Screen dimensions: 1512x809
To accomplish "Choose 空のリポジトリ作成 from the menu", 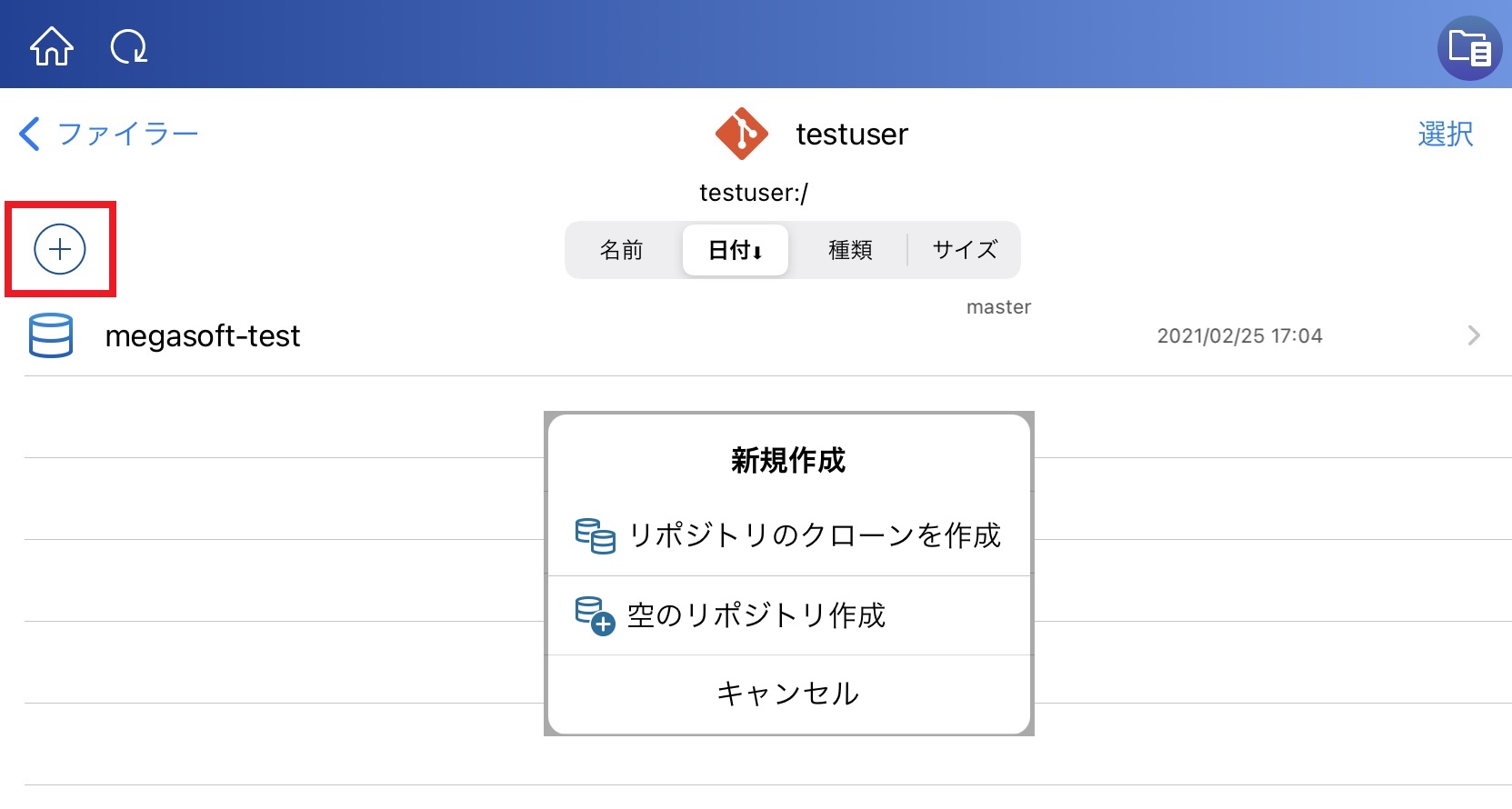I will click(757, 615).
